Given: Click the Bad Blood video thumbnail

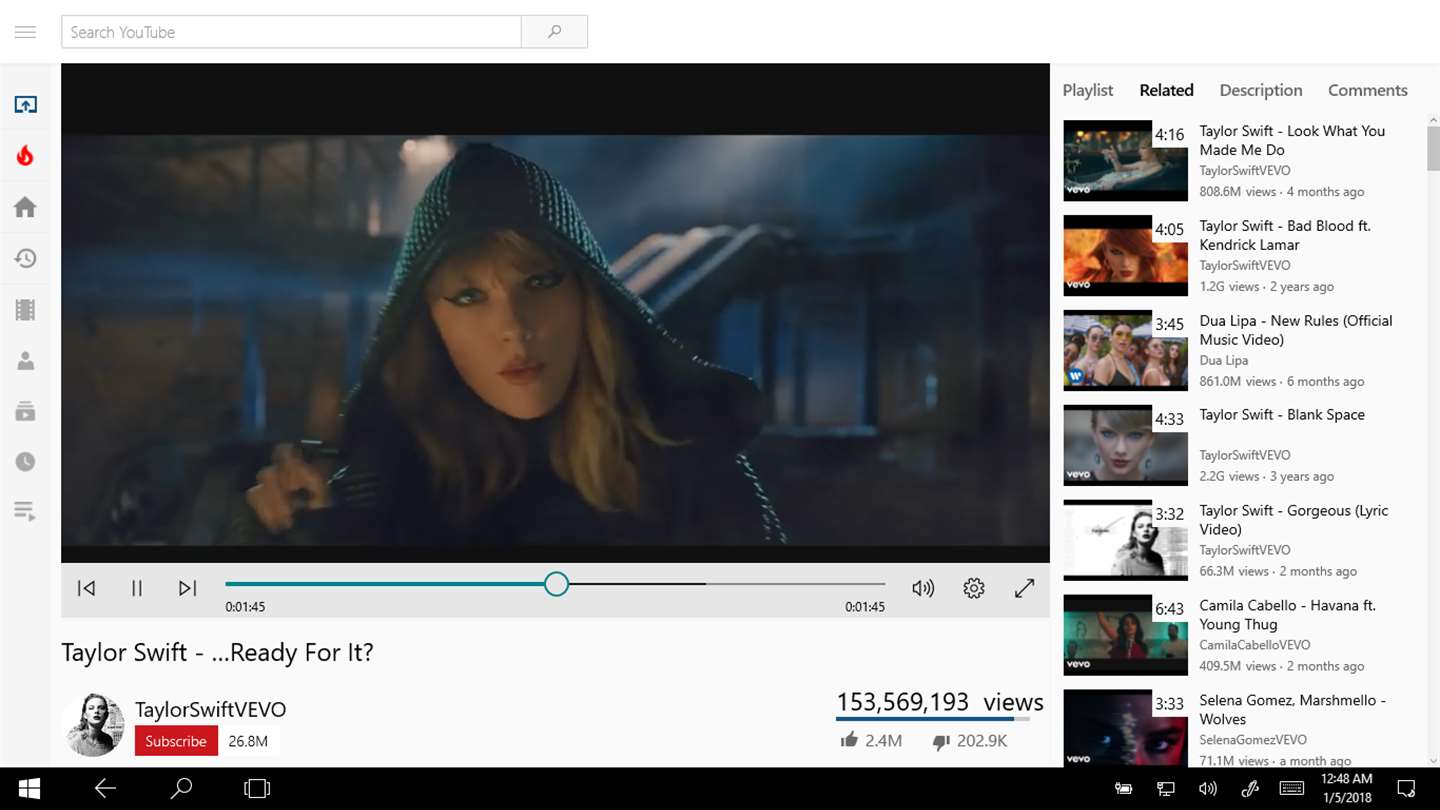Looking at the screenshot, I should [x=1125, y=255].
